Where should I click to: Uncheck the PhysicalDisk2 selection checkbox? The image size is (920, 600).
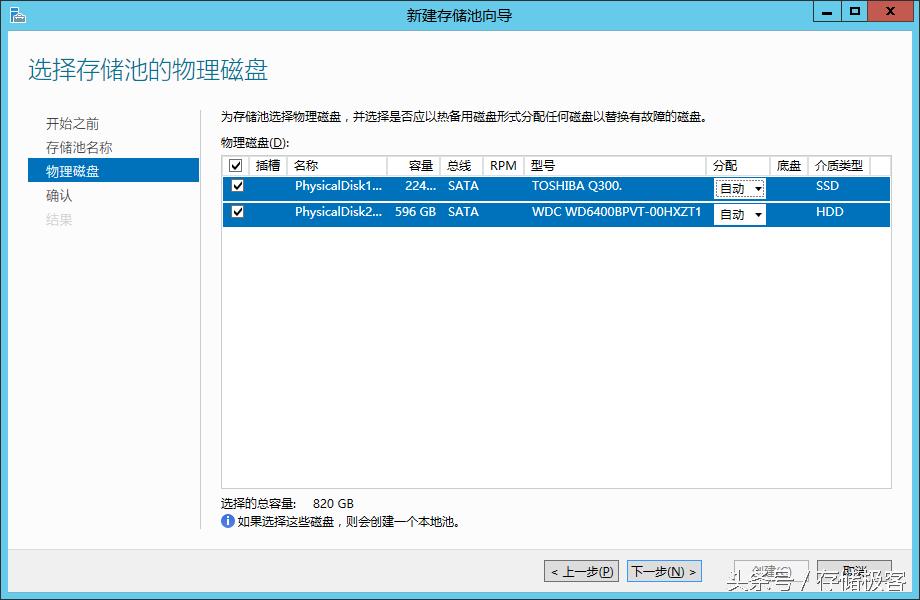pos(237,212)
